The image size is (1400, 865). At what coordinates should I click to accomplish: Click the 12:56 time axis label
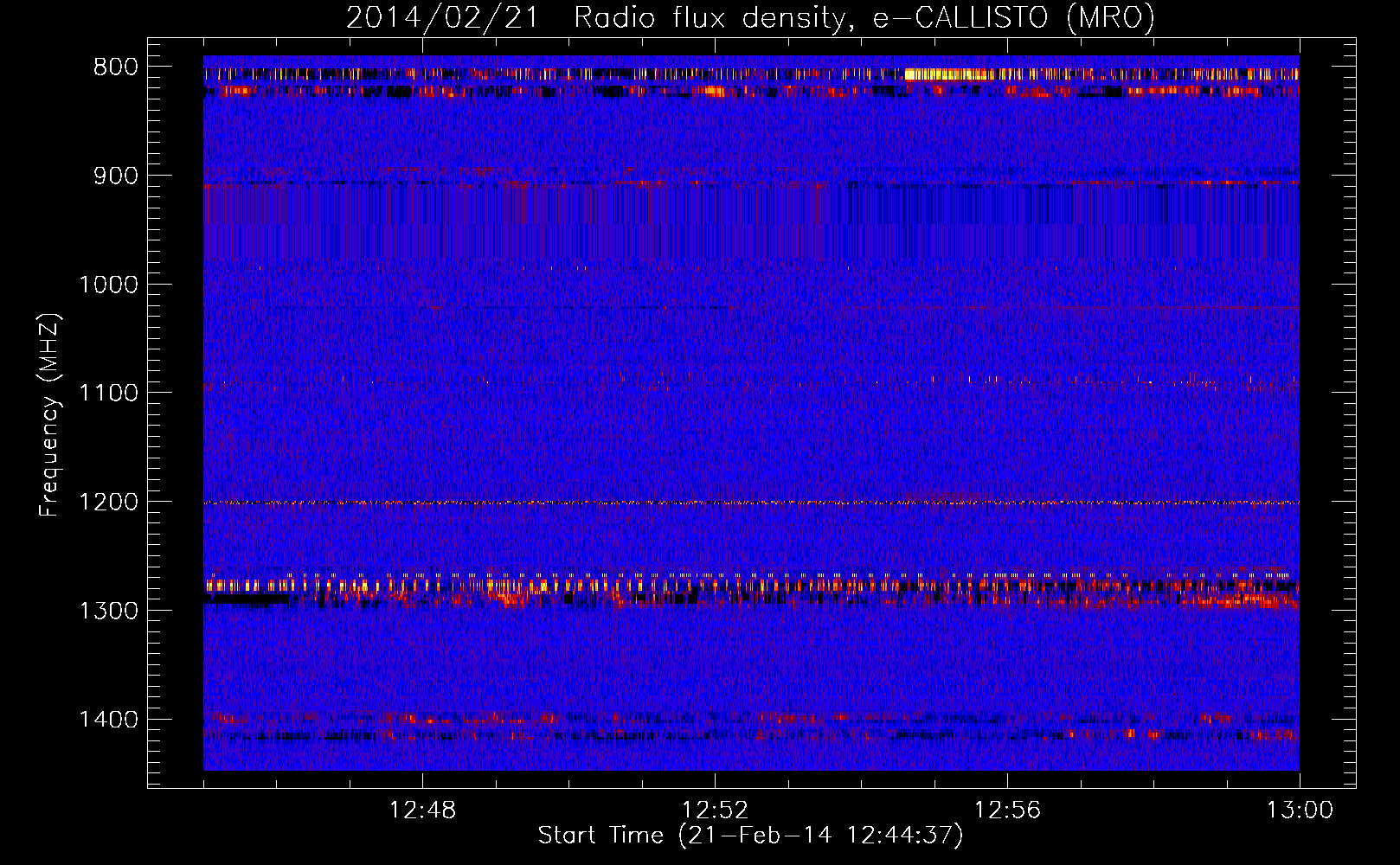click(1007, 811)
